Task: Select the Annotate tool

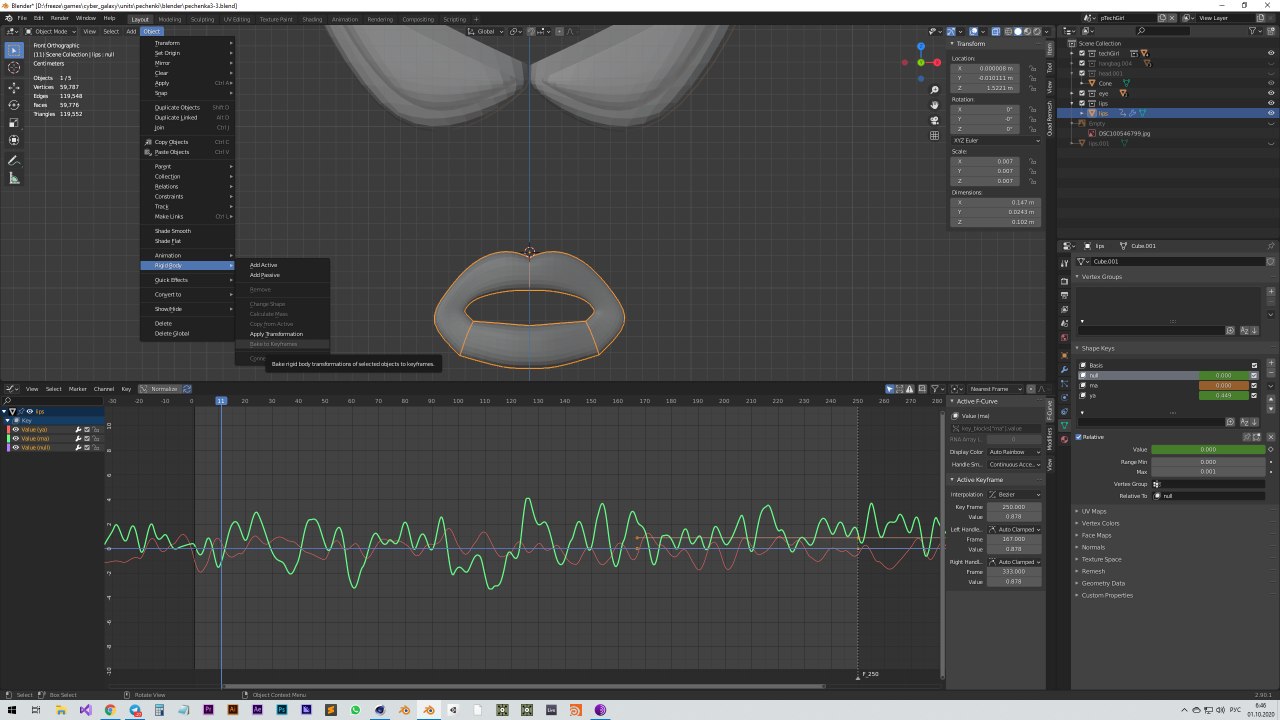Action: (14, 160)
